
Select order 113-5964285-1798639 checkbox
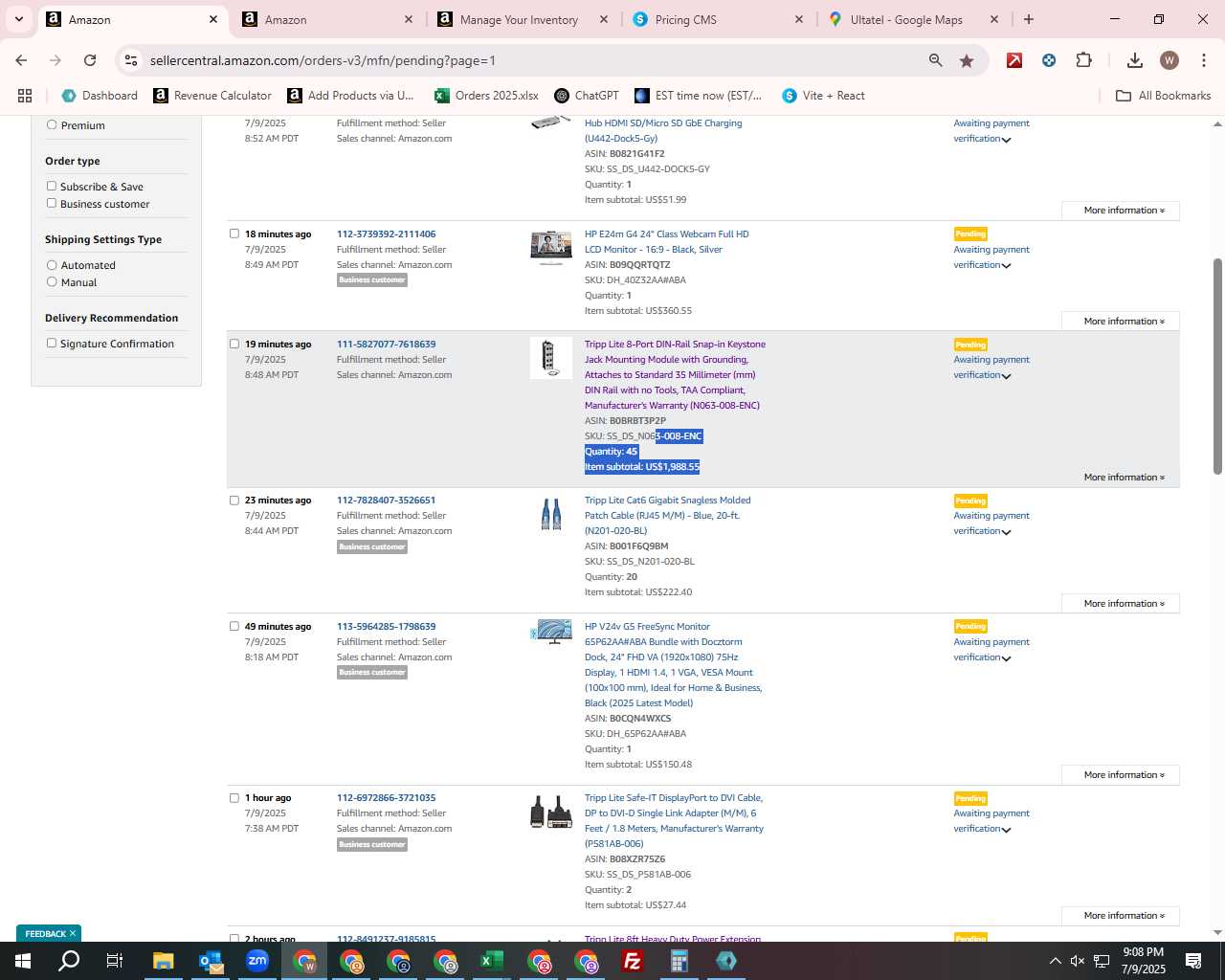pos(234,626)
